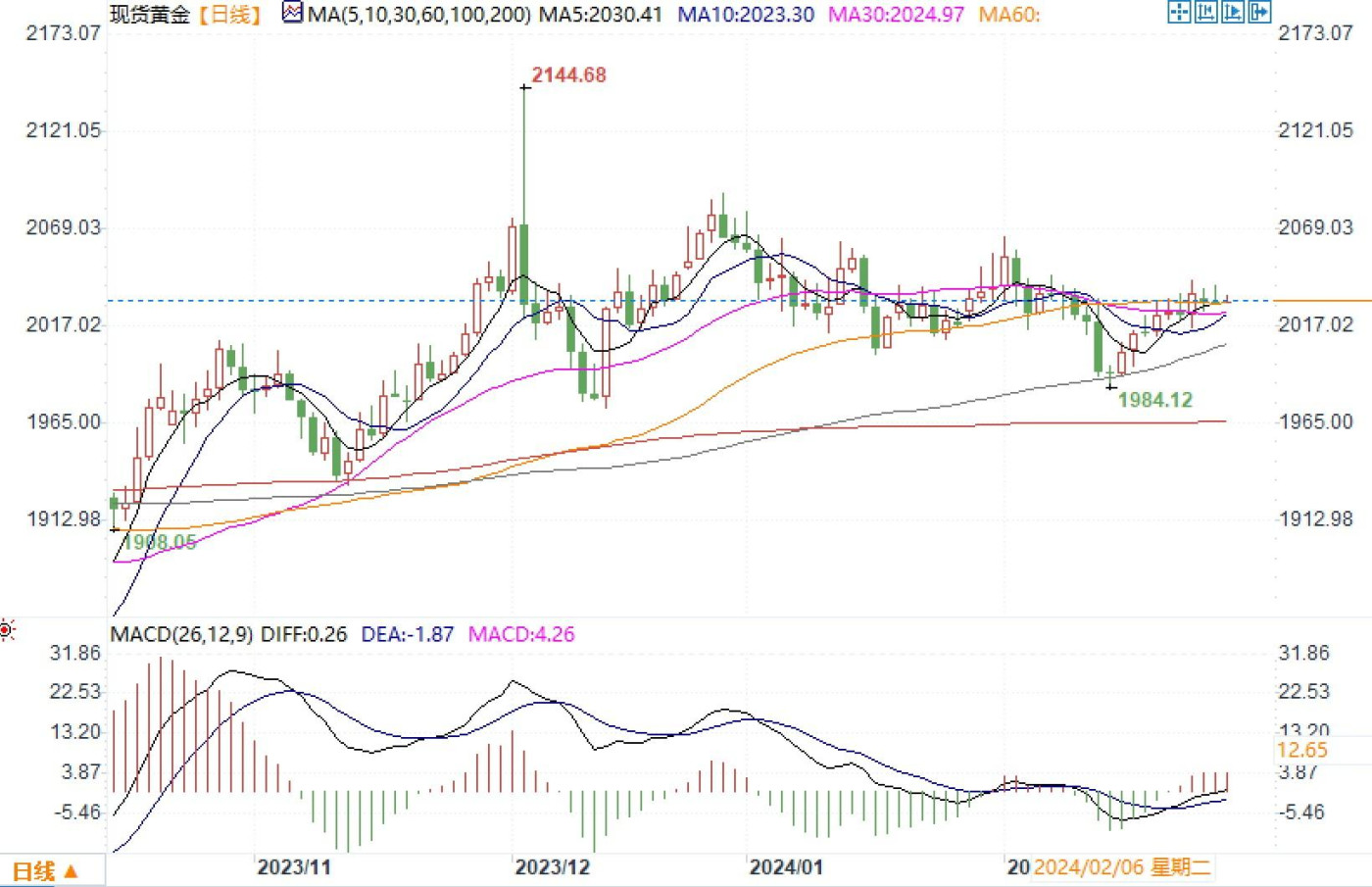Viewport: 1372px width, 887px height.
Task: Click the orange MA60 legend label
Action: [x=1009, y=15]
